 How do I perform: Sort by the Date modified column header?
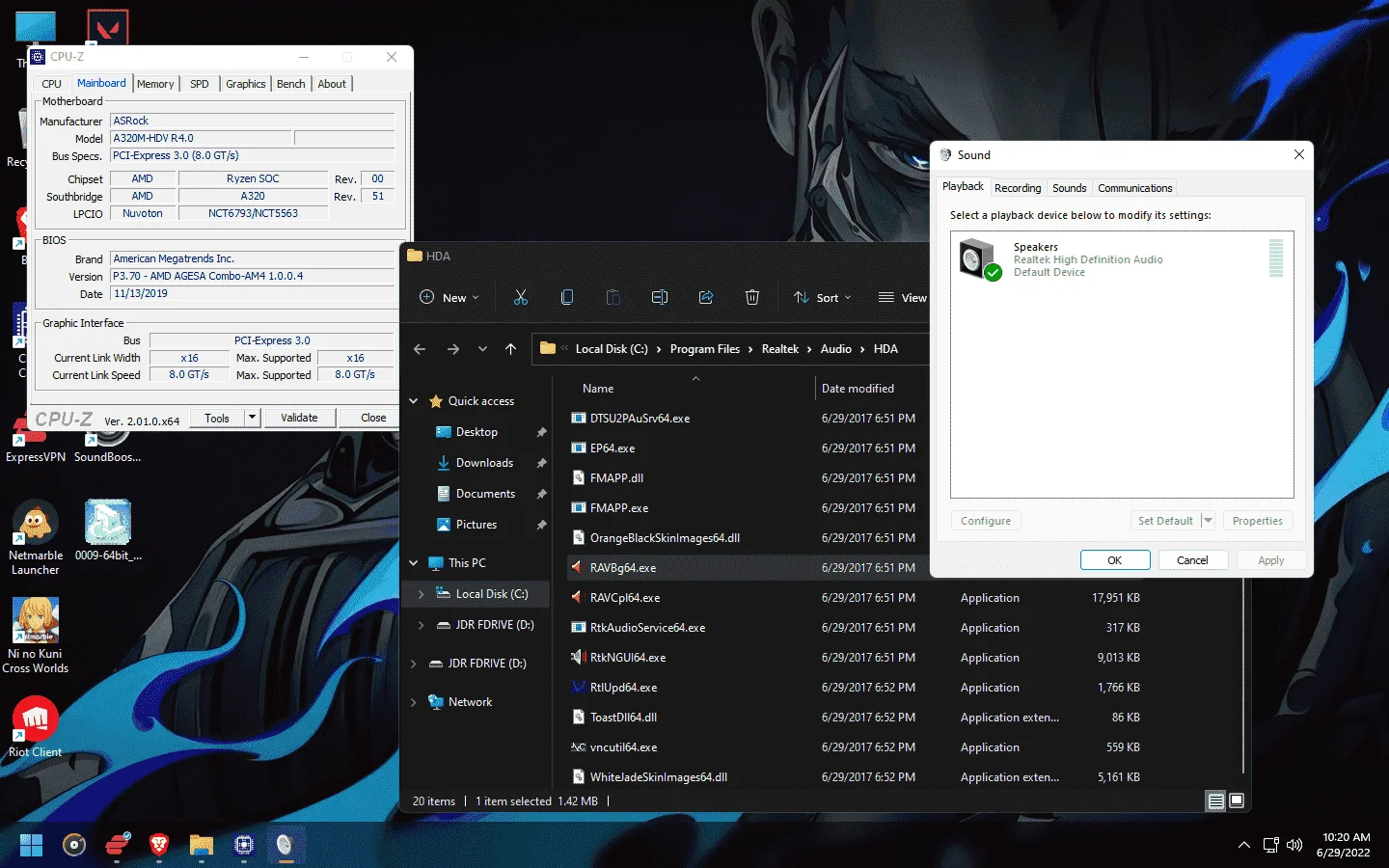(858, 389)
